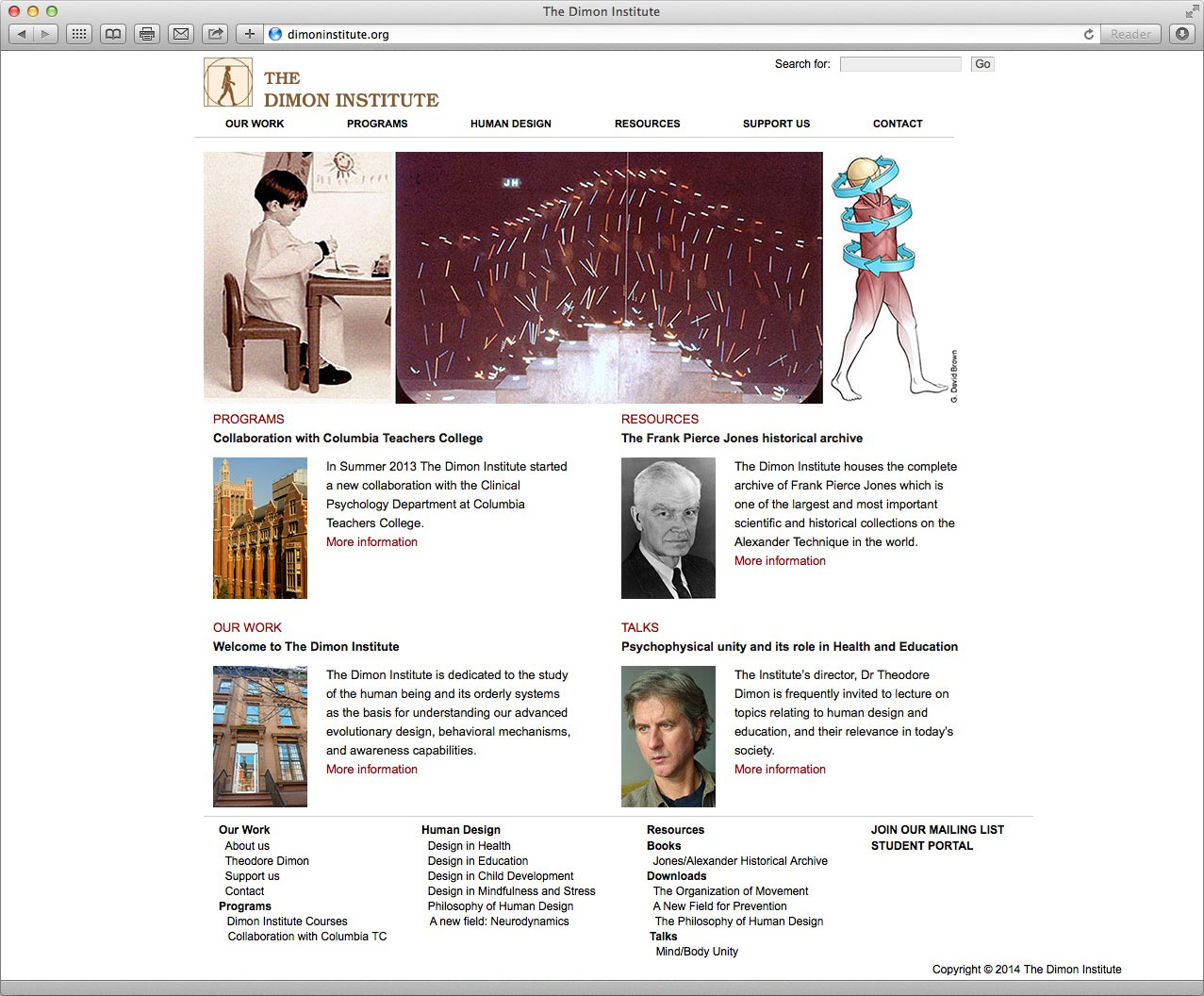Screen dimensions: 1204x996
Task: Click into the Search for text field
Action: click(x=899, y=64)
